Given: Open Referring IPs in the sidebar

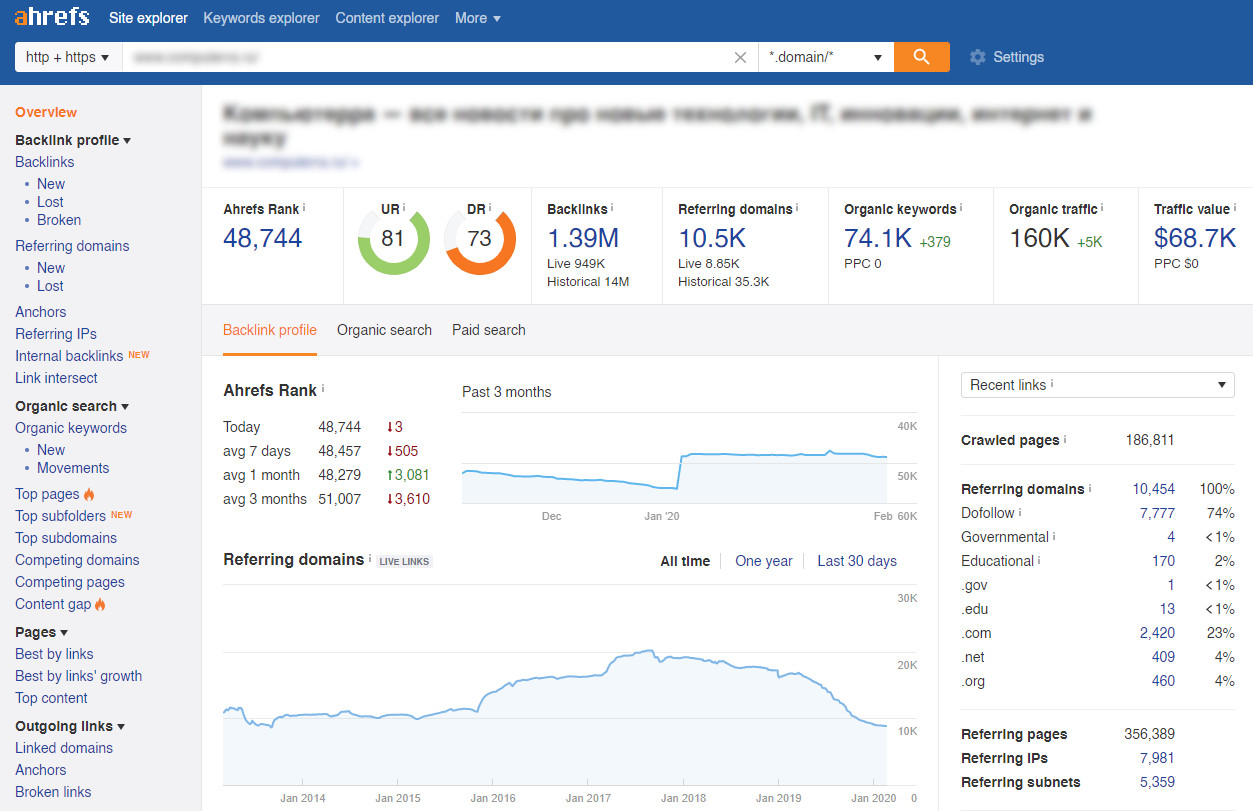Looking at the screenshot, I should 56,334.
